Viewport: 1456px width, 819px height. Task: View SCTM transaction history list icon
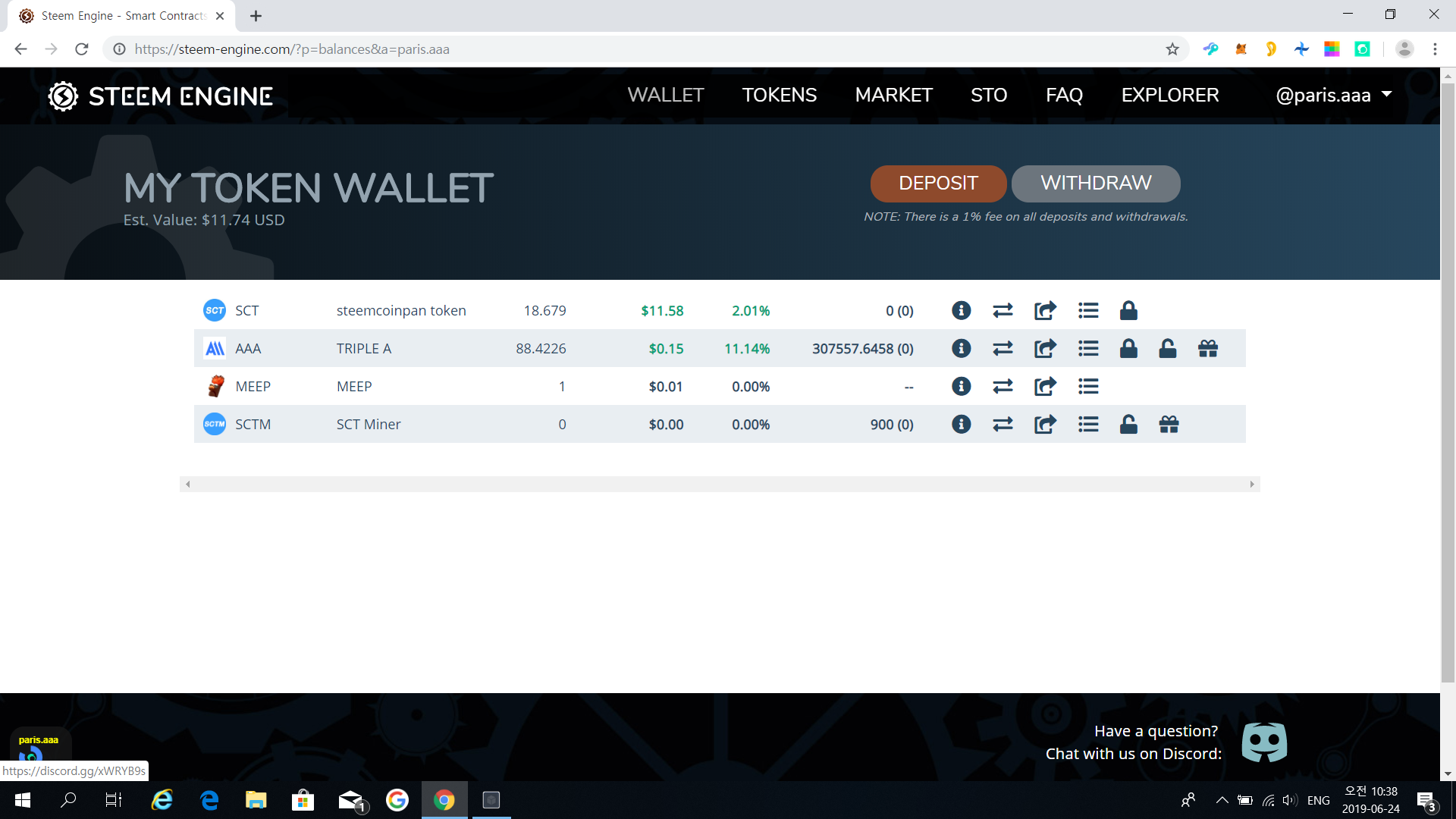[1088, 424]
